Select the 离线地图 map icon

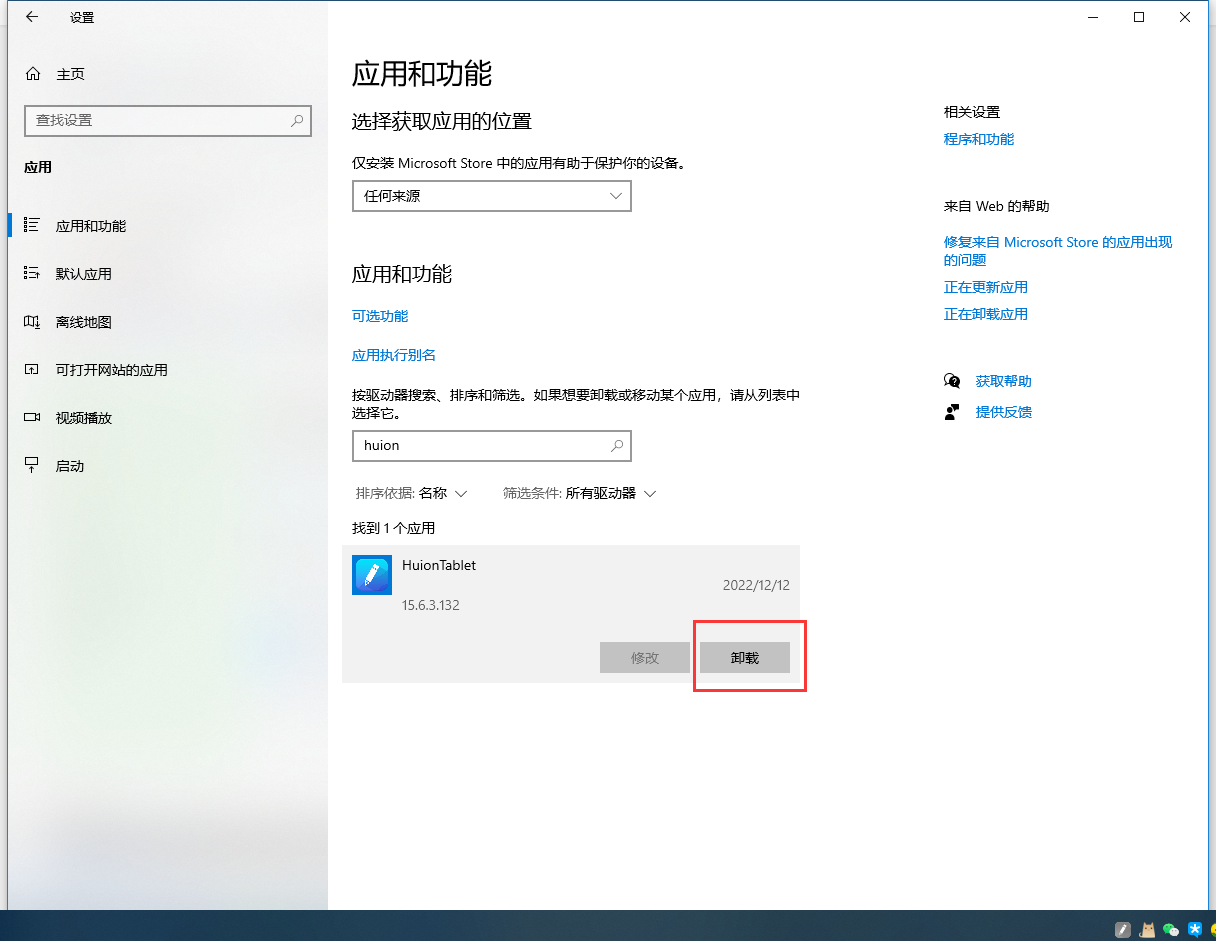pos(32,322)
